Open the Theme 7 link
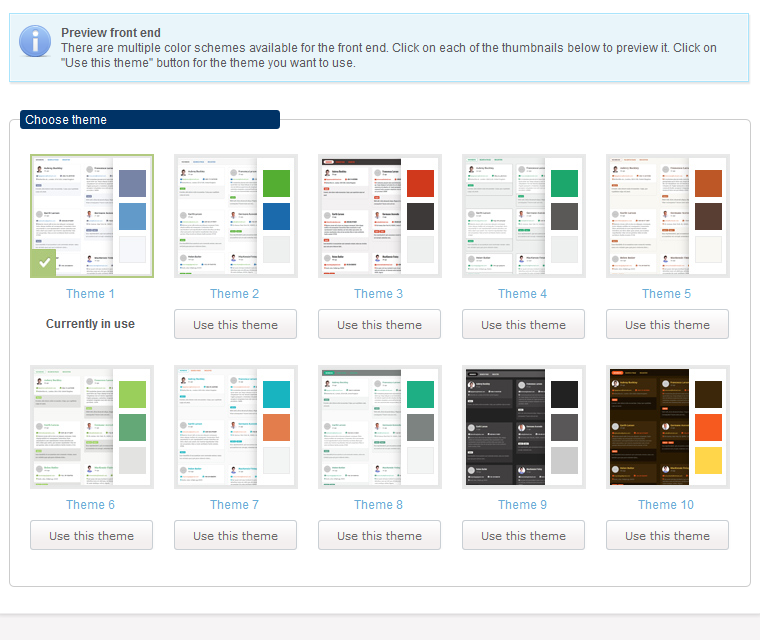 click(x=235, y=505)
